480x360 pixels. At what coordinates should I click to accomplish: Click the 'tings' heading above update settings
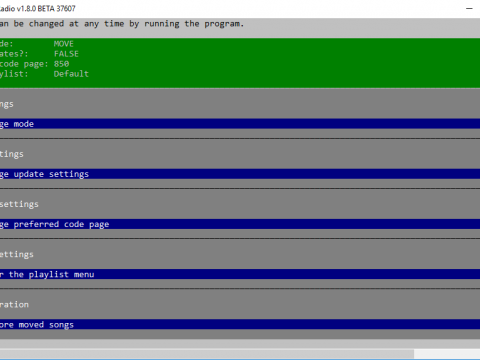12,154
